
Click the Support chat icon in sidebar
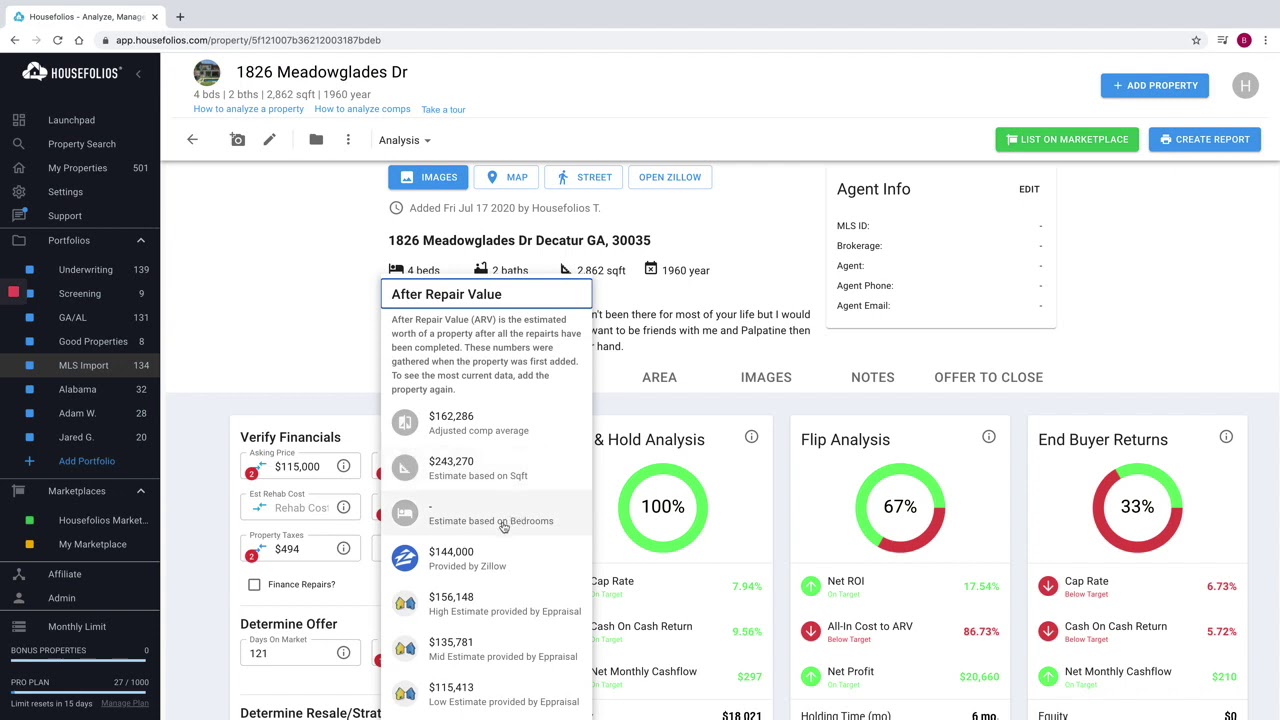pos(19,216)
